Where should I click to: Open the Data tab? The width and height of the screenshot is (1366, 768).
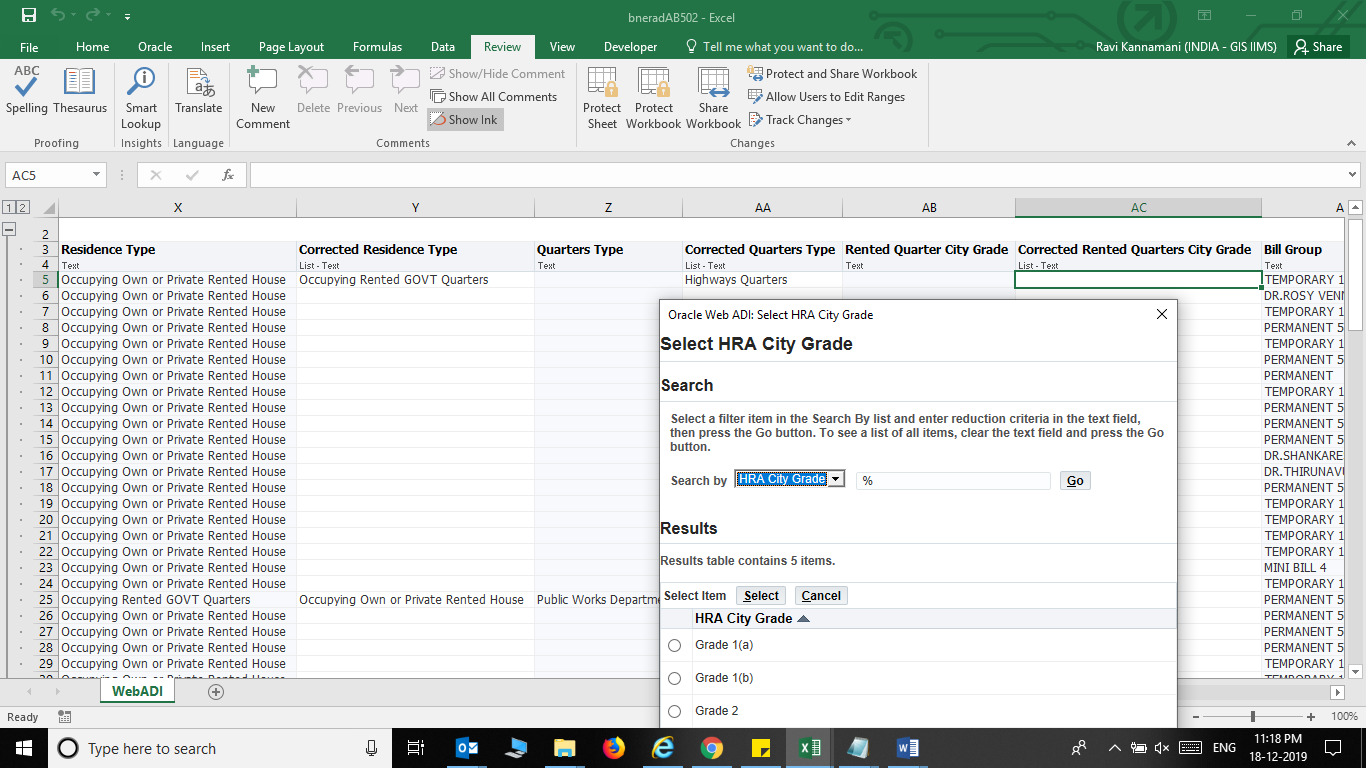pyautogui.click(x=443, y=47)
